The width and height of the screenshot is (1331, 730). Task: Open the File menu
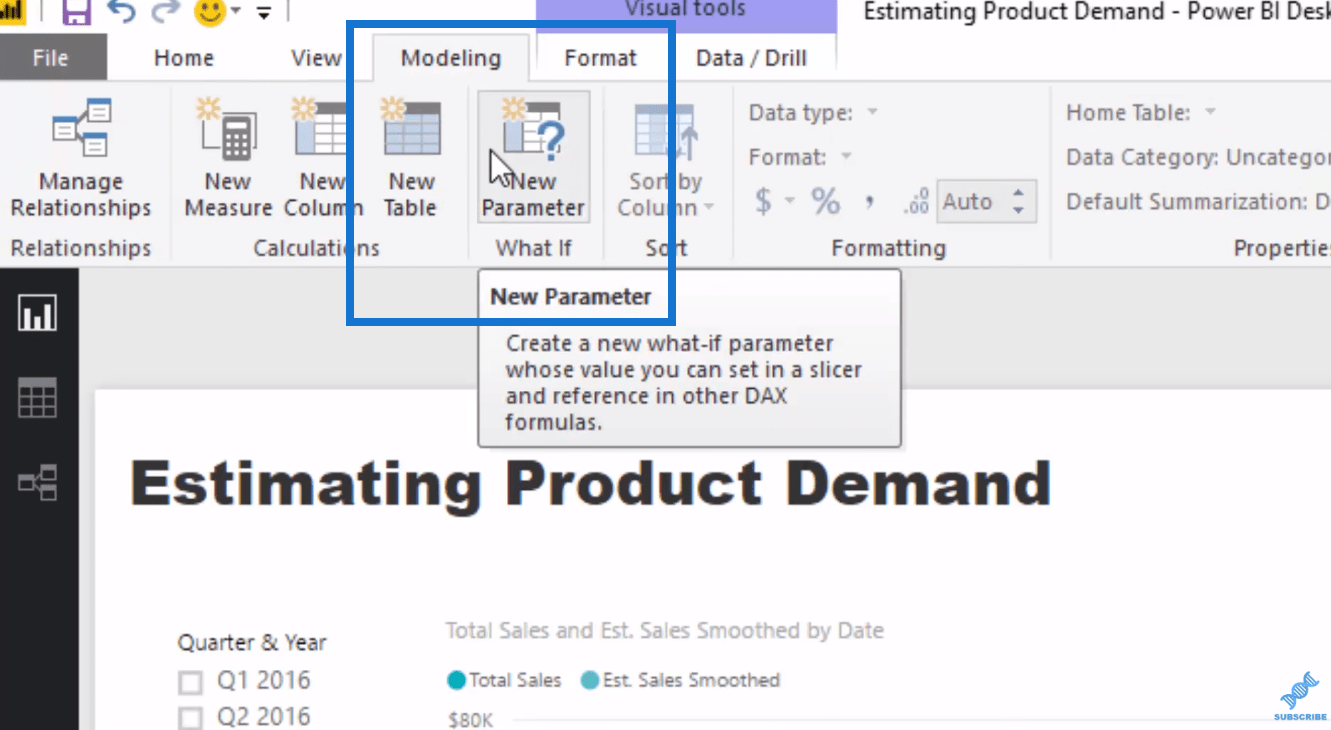tap(50, 58)
